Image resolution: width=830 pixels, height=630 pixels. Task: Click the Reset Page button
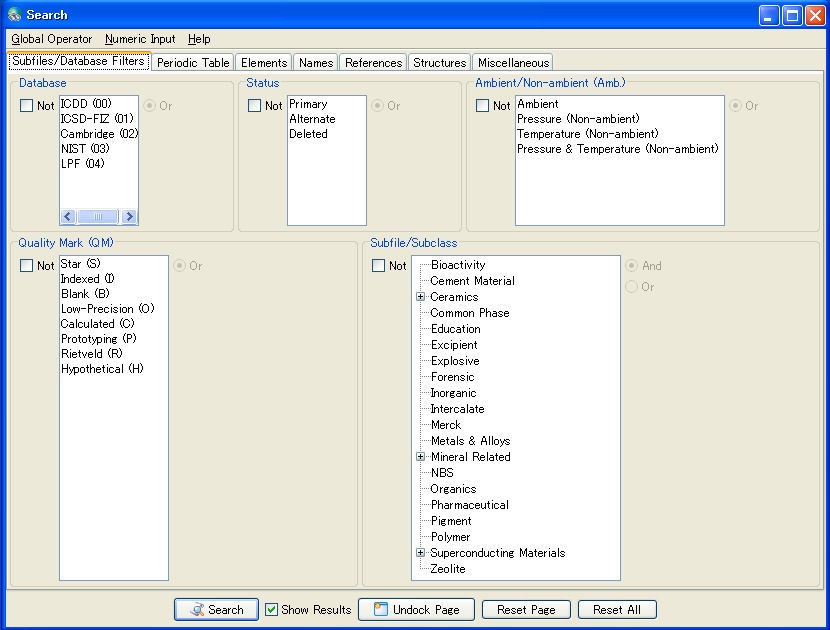tap(526, 609)
